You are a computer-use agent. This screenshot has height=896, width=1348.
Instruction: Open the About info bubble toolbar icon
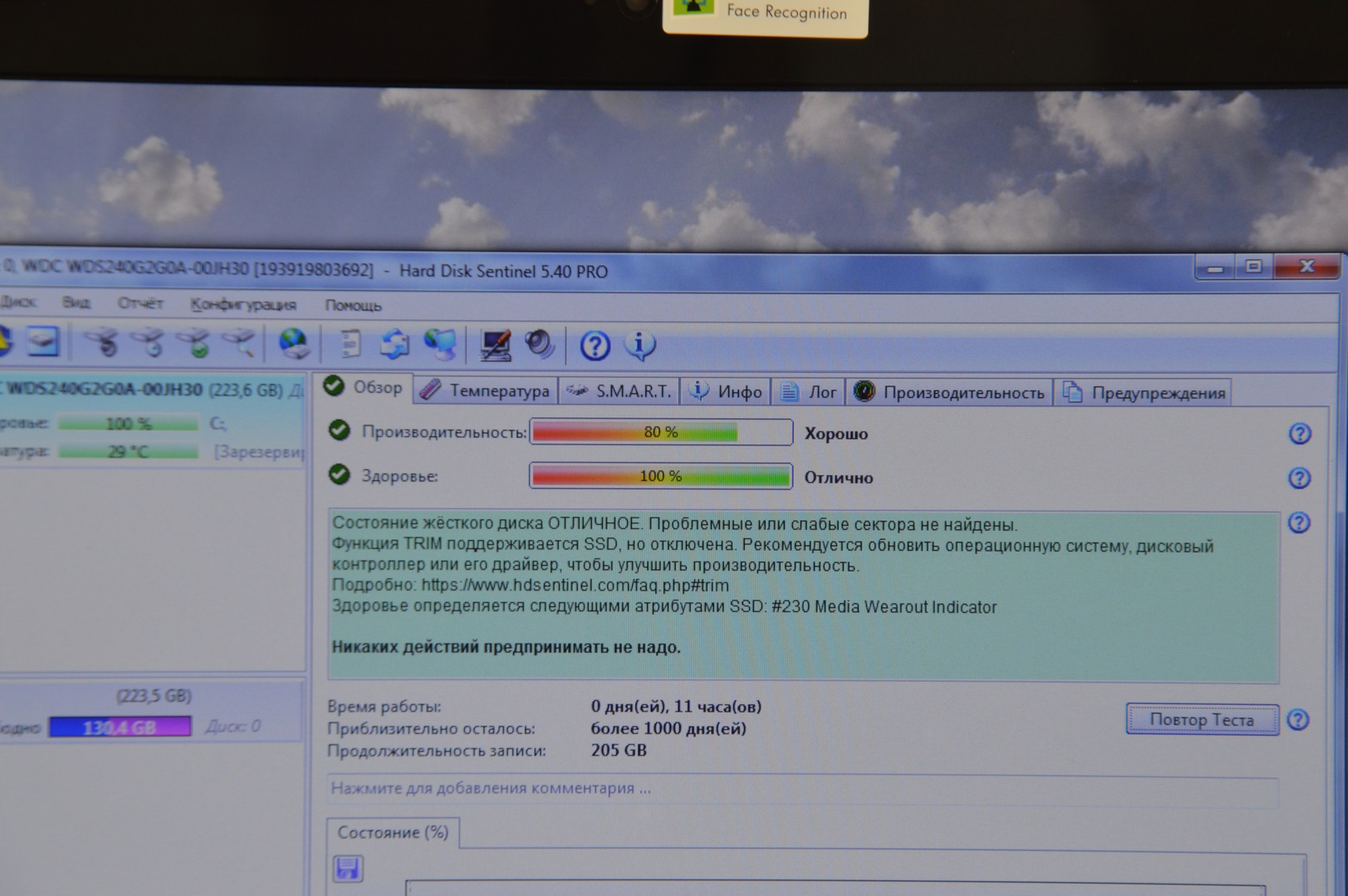point(639,345)
